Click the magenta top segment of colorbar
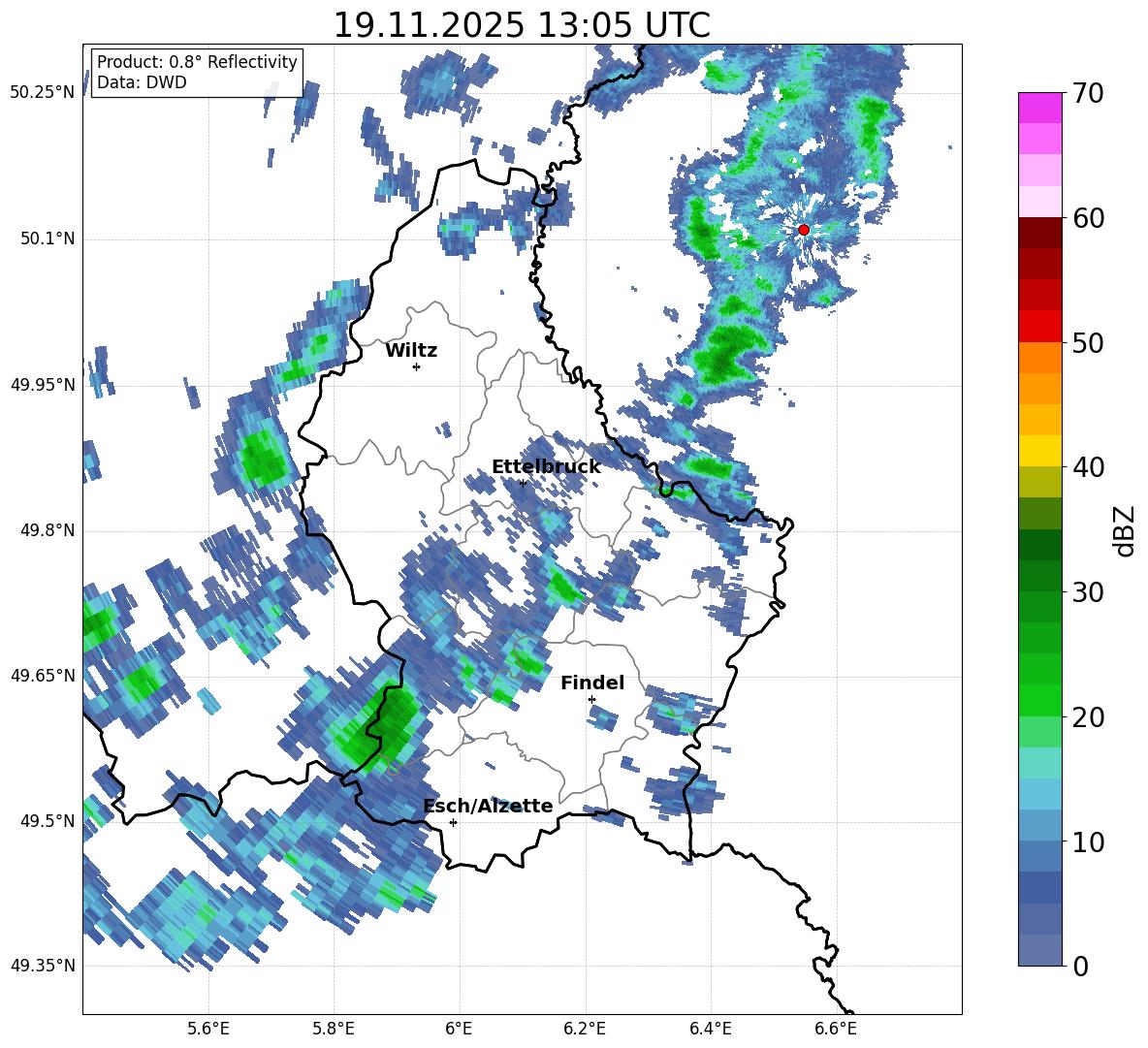1148x1048 pixels. tap(1039, 108)
